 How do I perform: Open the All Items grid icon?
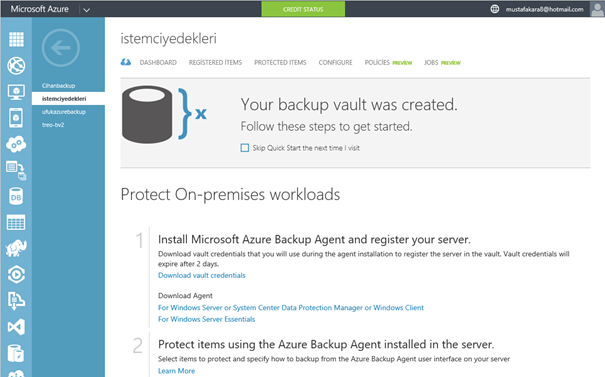(x=16, y=39)
